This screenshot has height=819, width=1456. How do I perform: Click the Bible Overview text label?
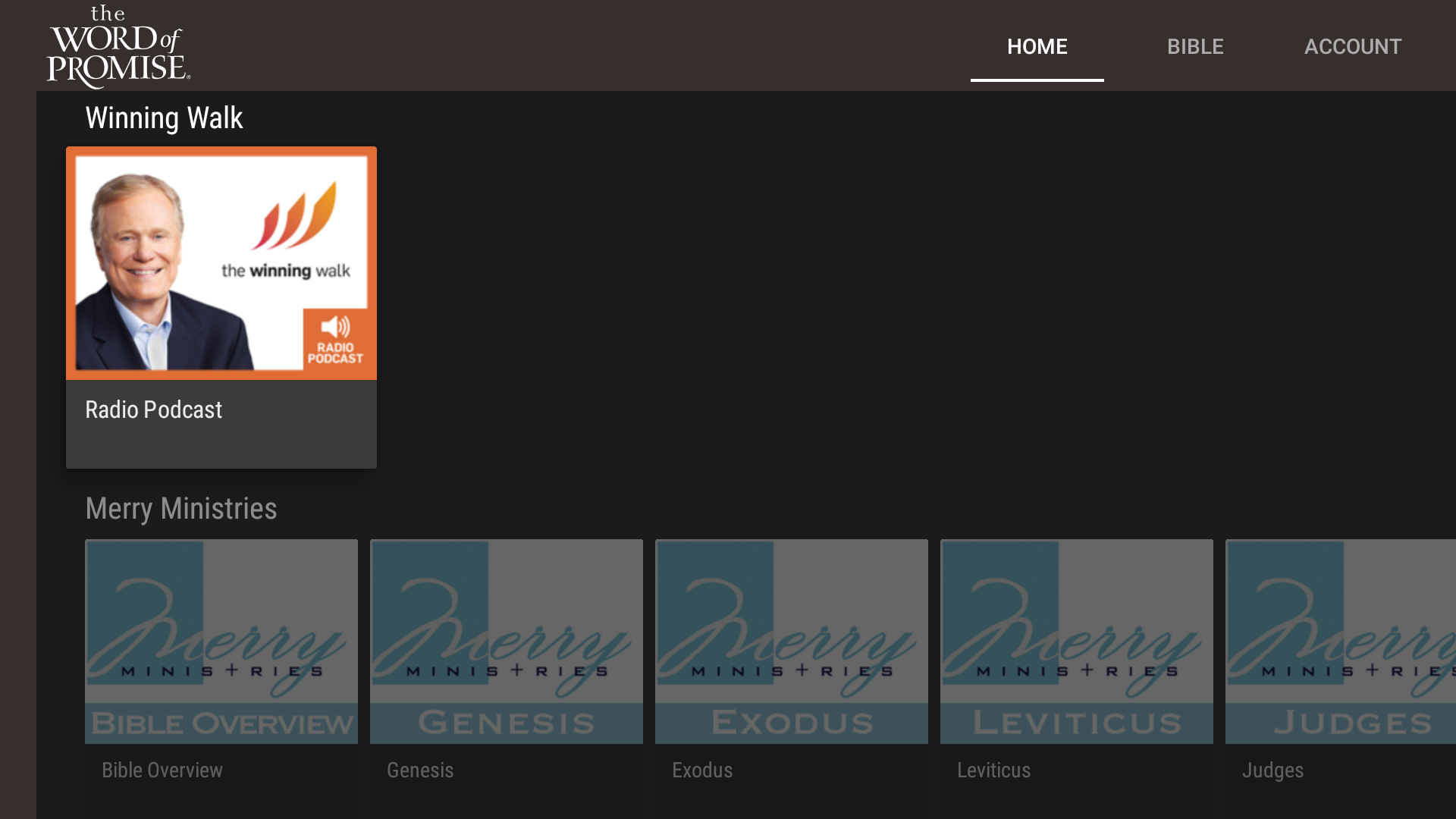(162, 770)
